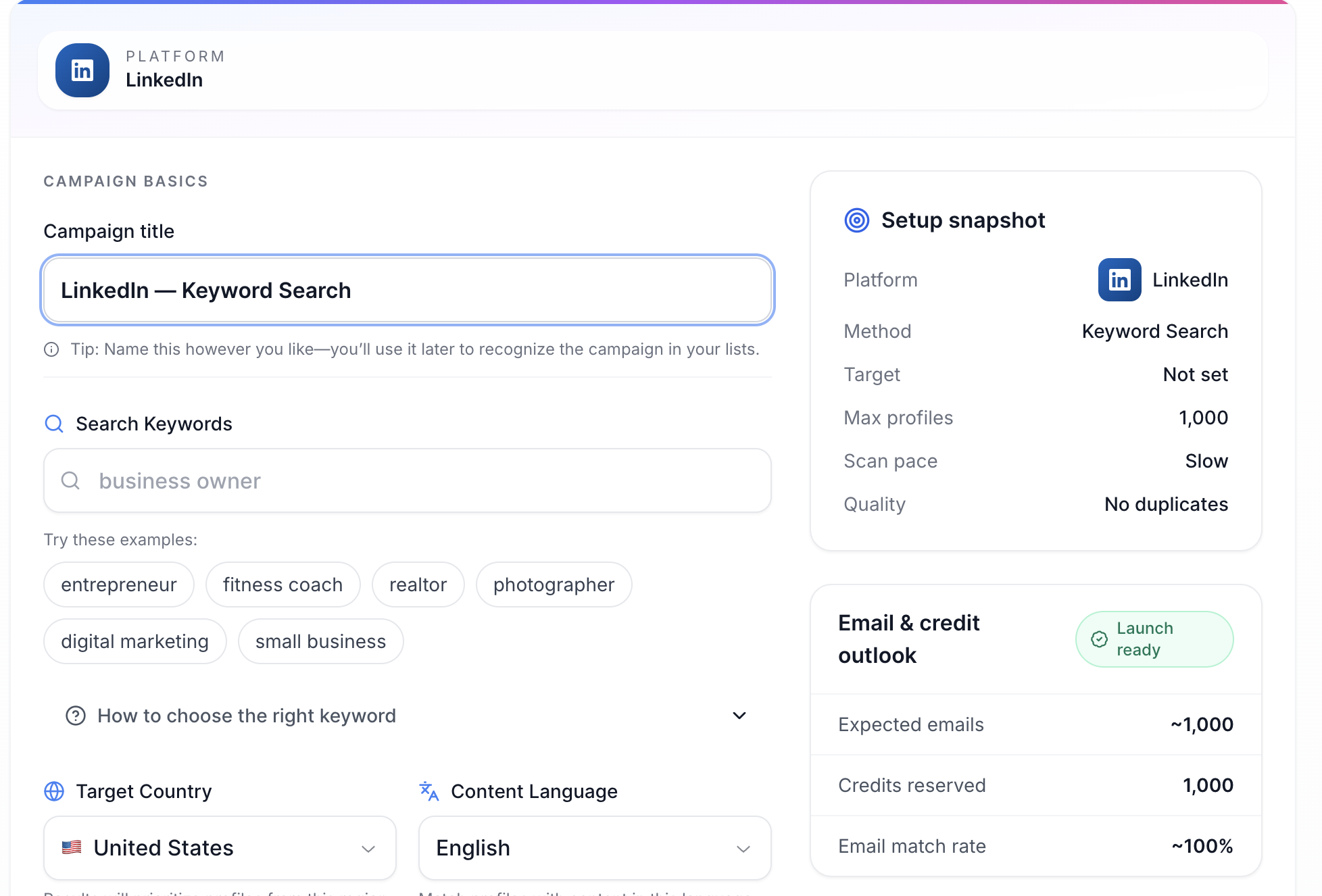This screenshot has width=1322, height=896.
Task: Click the magnifier icon inside the keyword field
Action: pyautogui.click(x=70, y=480)
